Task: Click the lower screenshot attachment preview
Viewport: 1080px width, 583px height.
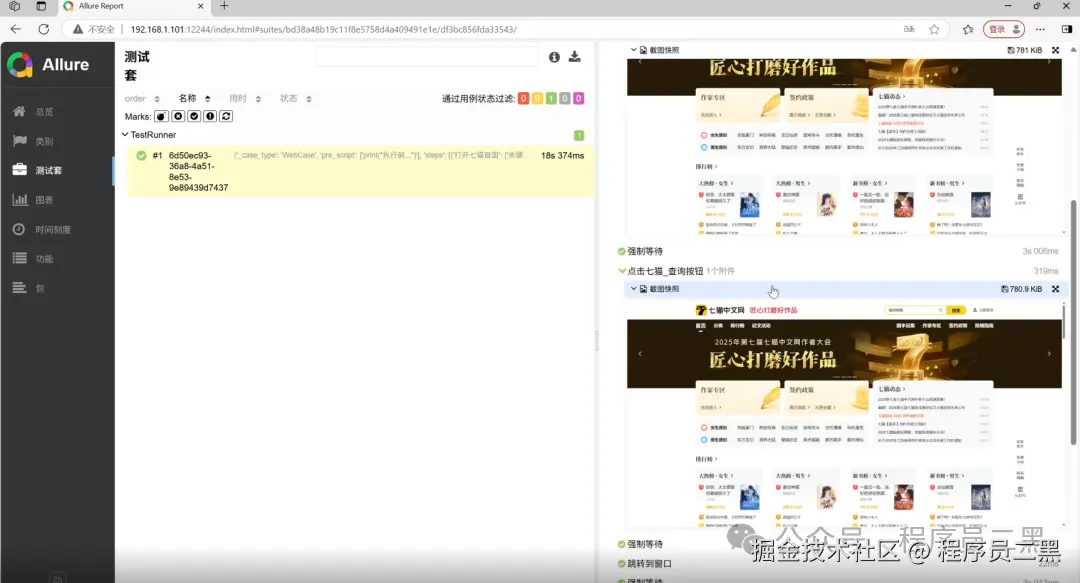Action: 844,413
